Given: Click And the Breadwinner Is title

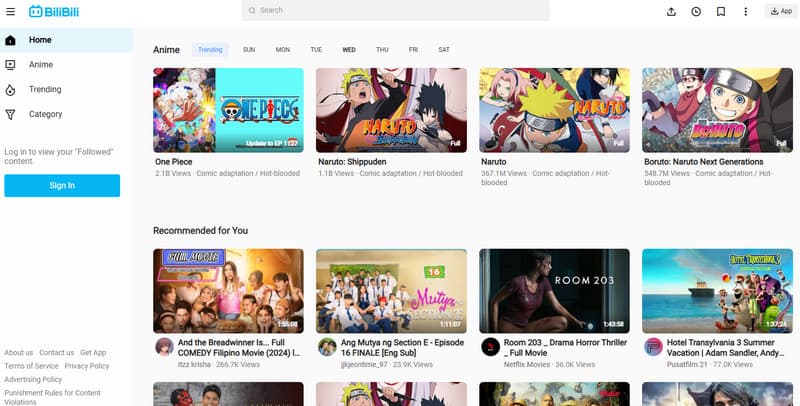Looking at the screenshot, I should (239, 348).
